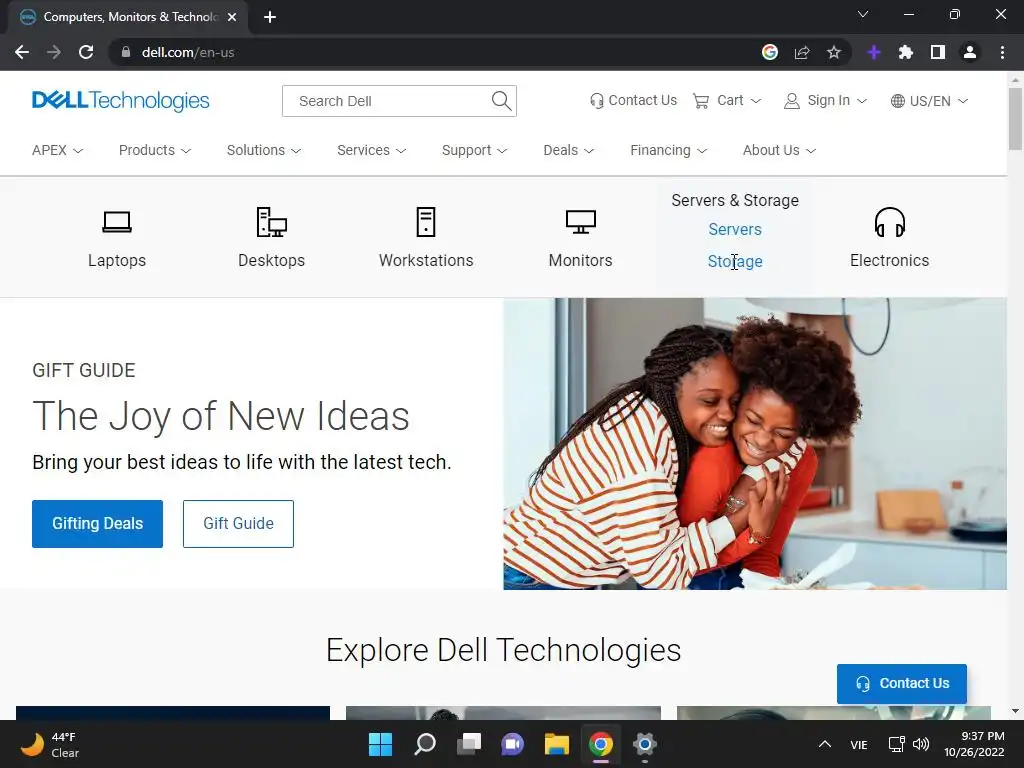
Task: Expand the Services menu
Action: [x=372, y=150]
